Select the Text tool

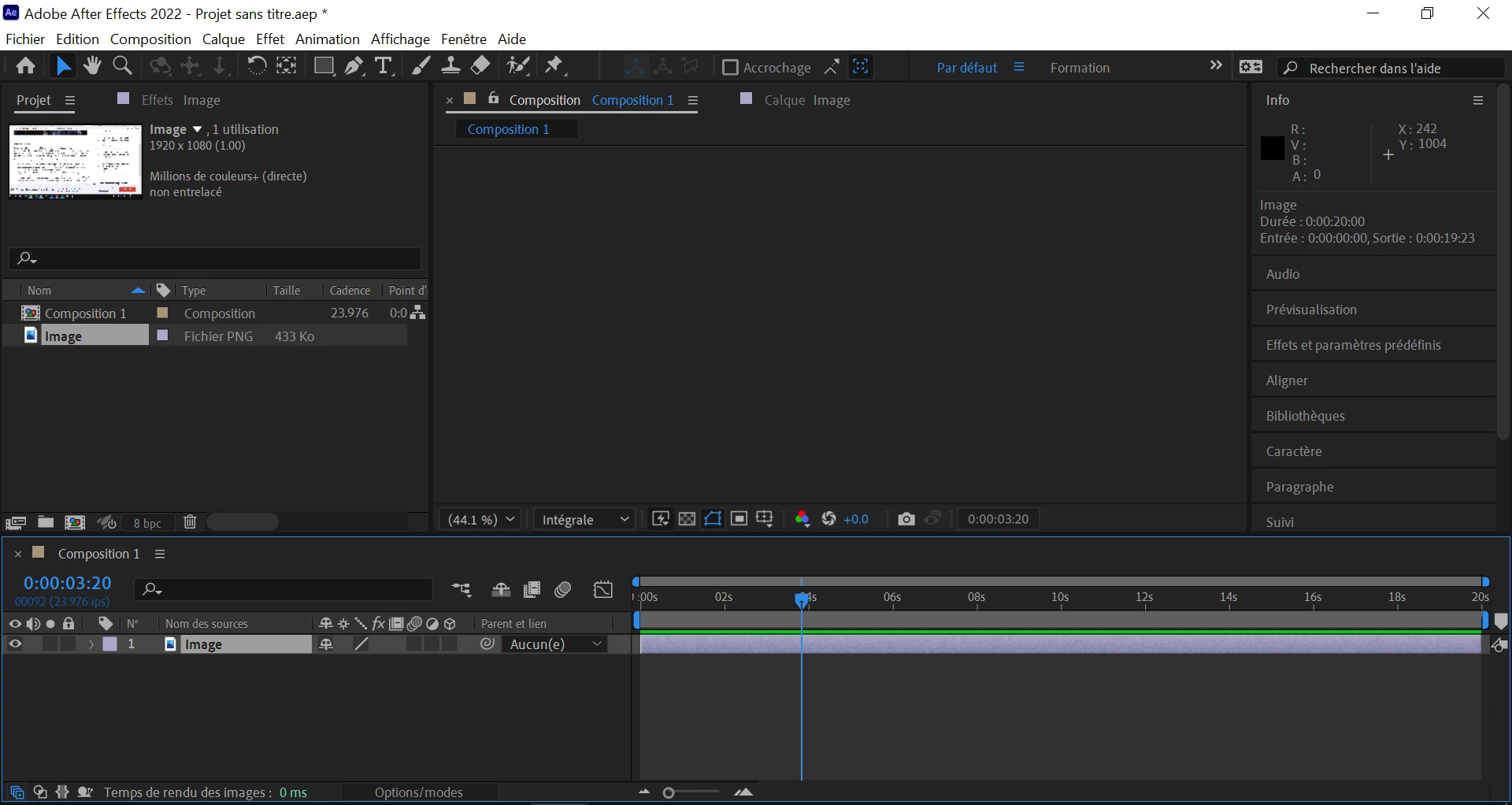pos(384,66)
